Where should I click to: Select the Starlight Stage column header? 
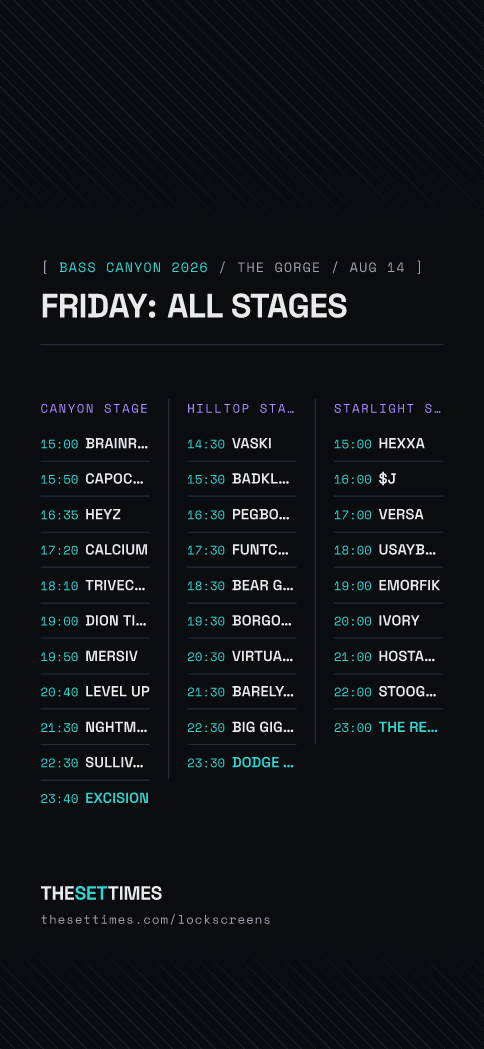coord(388,408)
